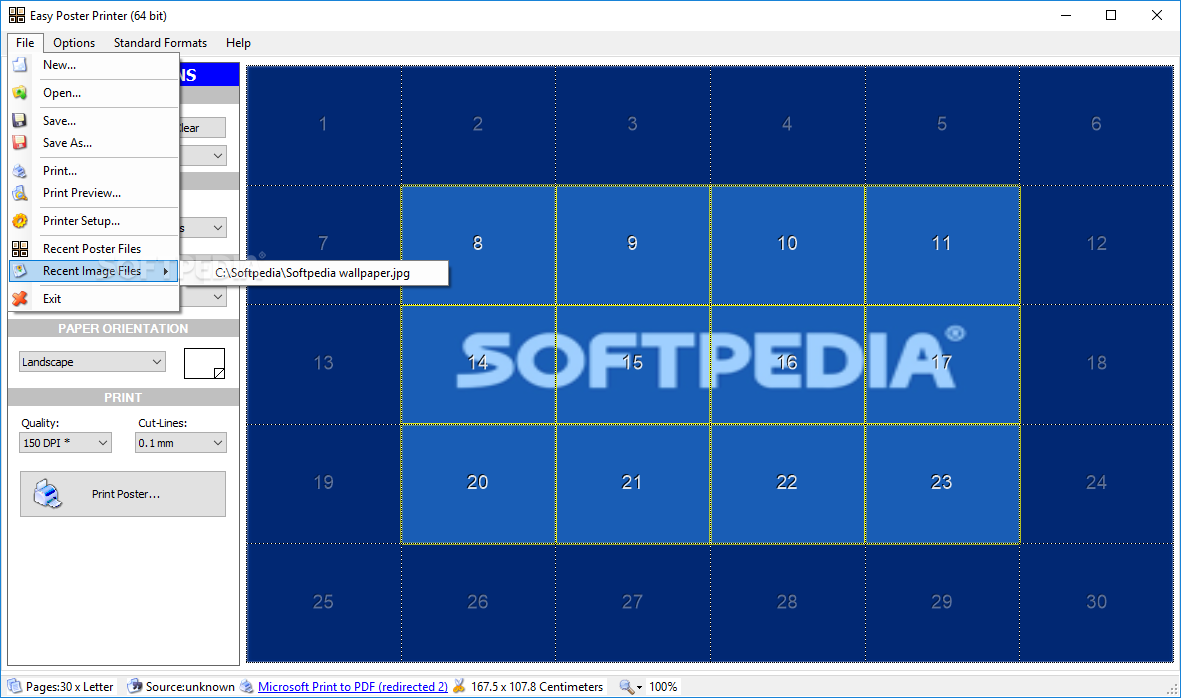Screen dimensions: 1181x698
Task: Select poster tile number 20
Action: pos(478,483)
